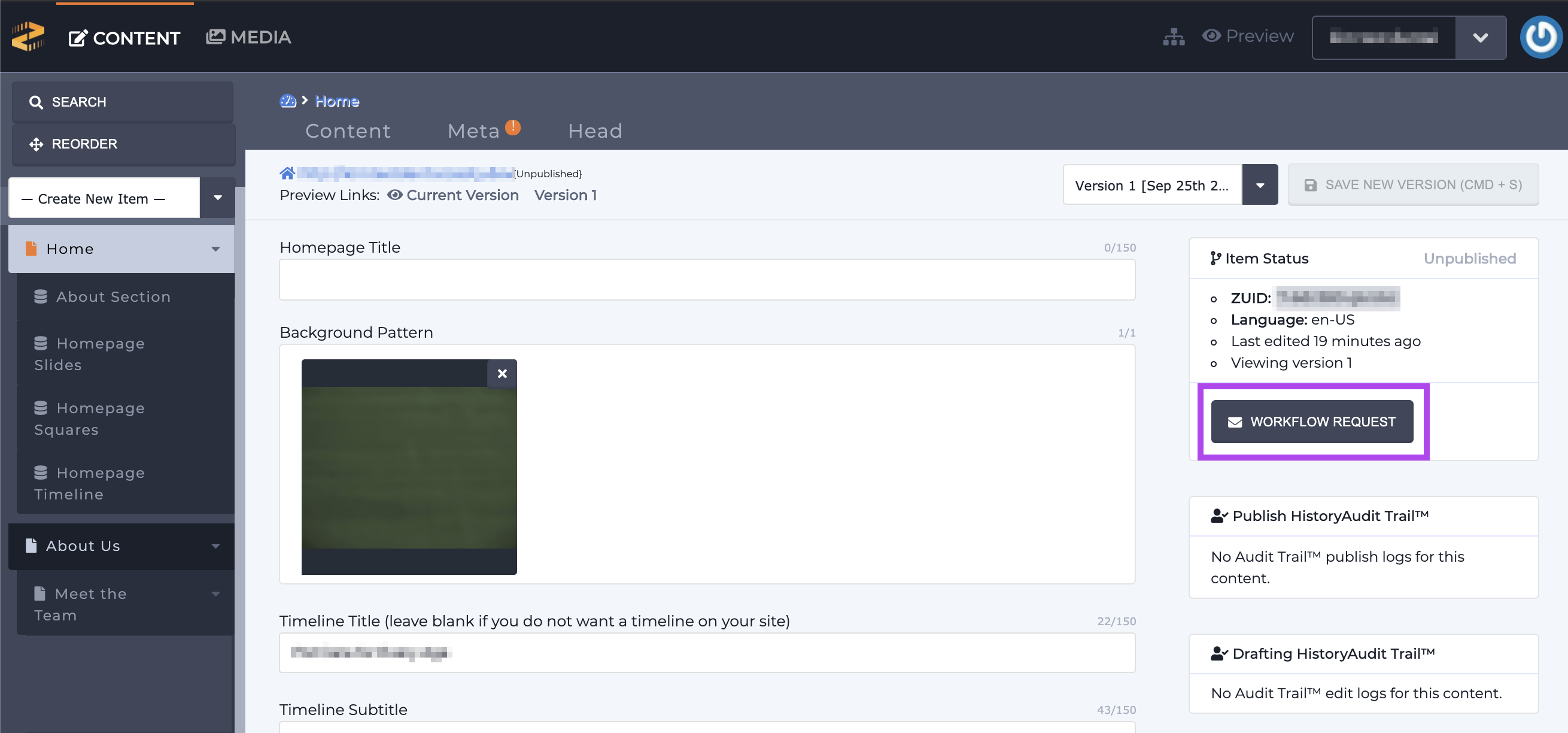Click the power logout icon
This screenshot has height=733, width=1568.
coord(1541,37)
